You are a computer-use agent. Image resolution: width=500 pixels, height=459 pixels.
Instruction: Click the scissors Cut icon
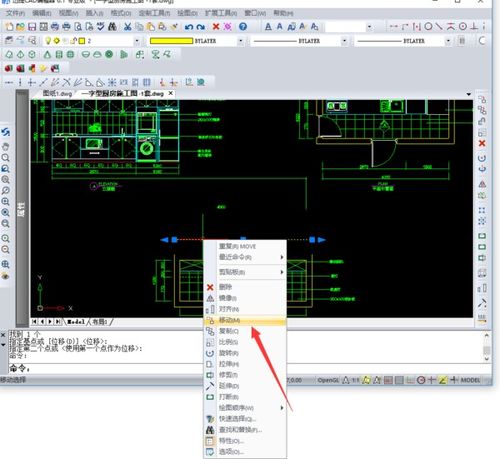[127, 27]
